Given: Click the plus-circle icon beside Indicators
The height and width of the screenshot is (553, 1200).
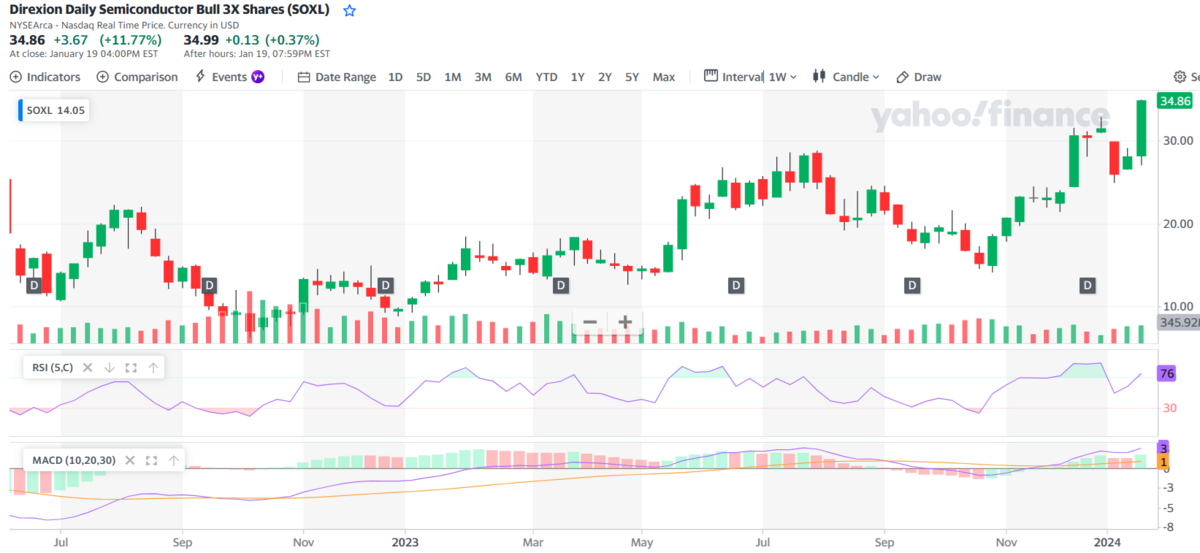Looking at the screenshot, I should coord(16,77).
